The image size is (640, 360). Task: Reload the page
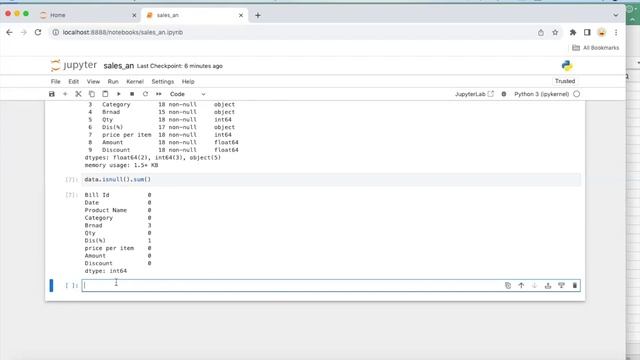pos(38,32)
